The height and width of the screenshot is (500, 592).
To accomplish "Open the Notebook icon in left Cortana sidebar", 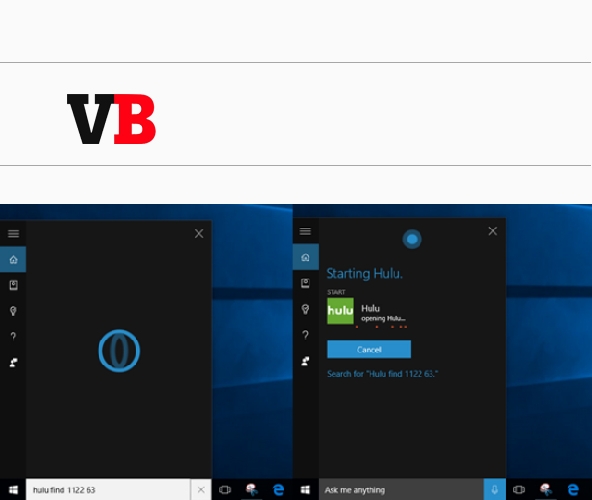I will point(13,285).
